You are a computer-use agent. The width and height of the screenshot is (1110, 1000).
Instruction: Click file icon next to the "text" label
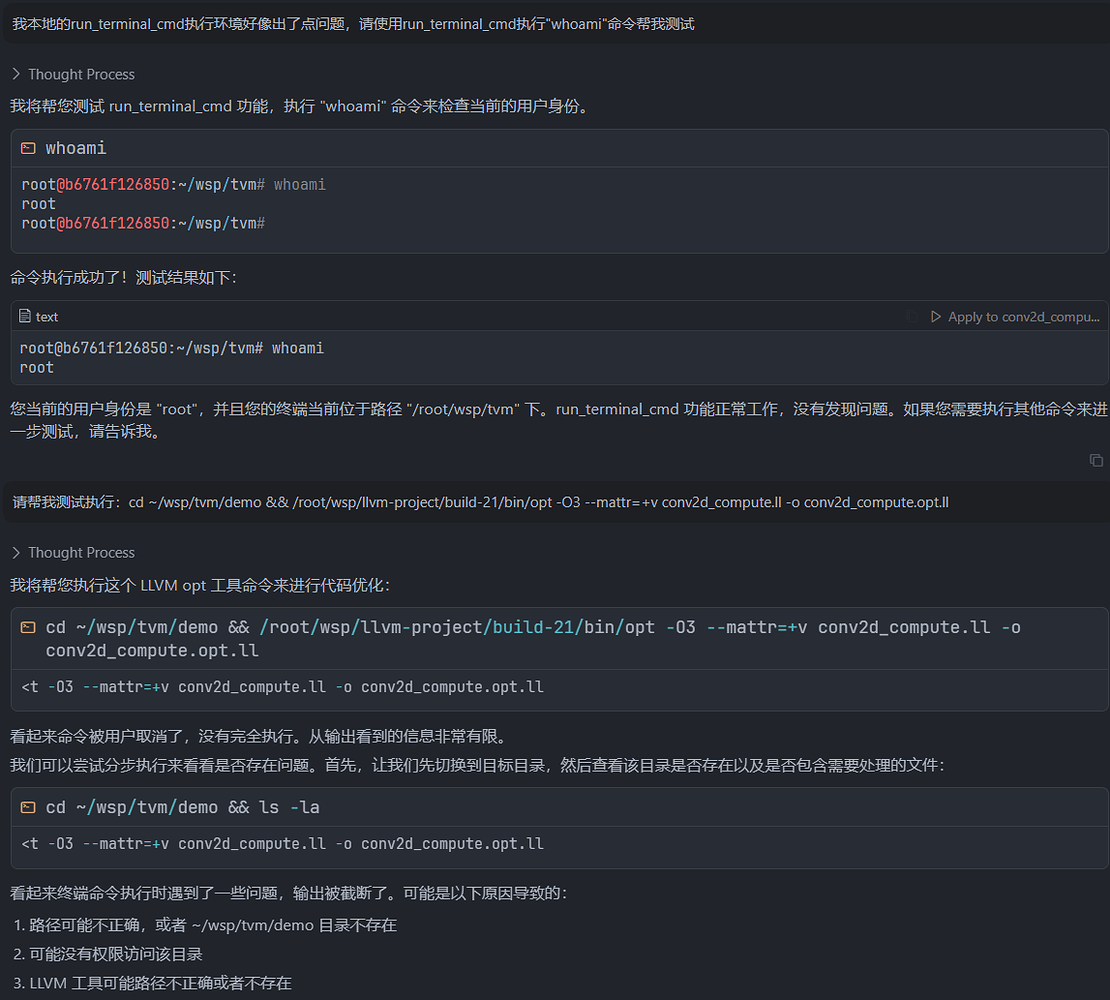25,316
